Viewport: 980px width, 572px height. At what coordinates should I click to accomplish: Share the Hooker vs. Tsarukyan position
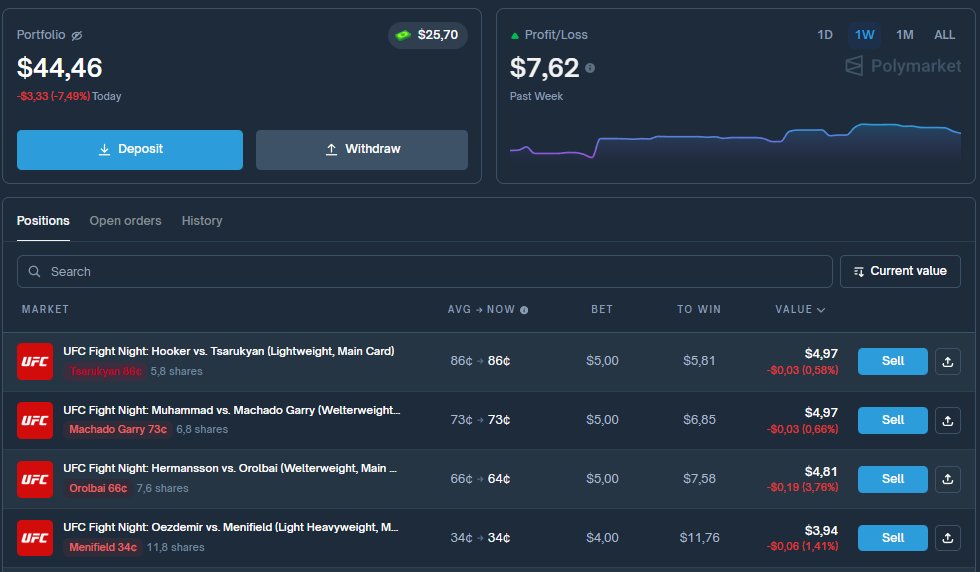tap(948, 362)
